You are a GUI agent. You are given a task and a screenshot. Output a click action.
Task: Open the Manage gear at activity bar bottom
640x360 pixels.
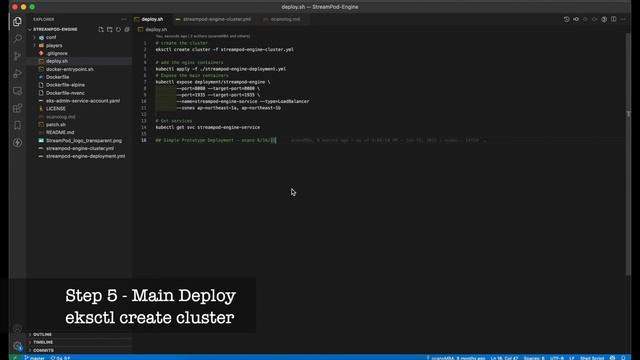(x=17, y=346)
